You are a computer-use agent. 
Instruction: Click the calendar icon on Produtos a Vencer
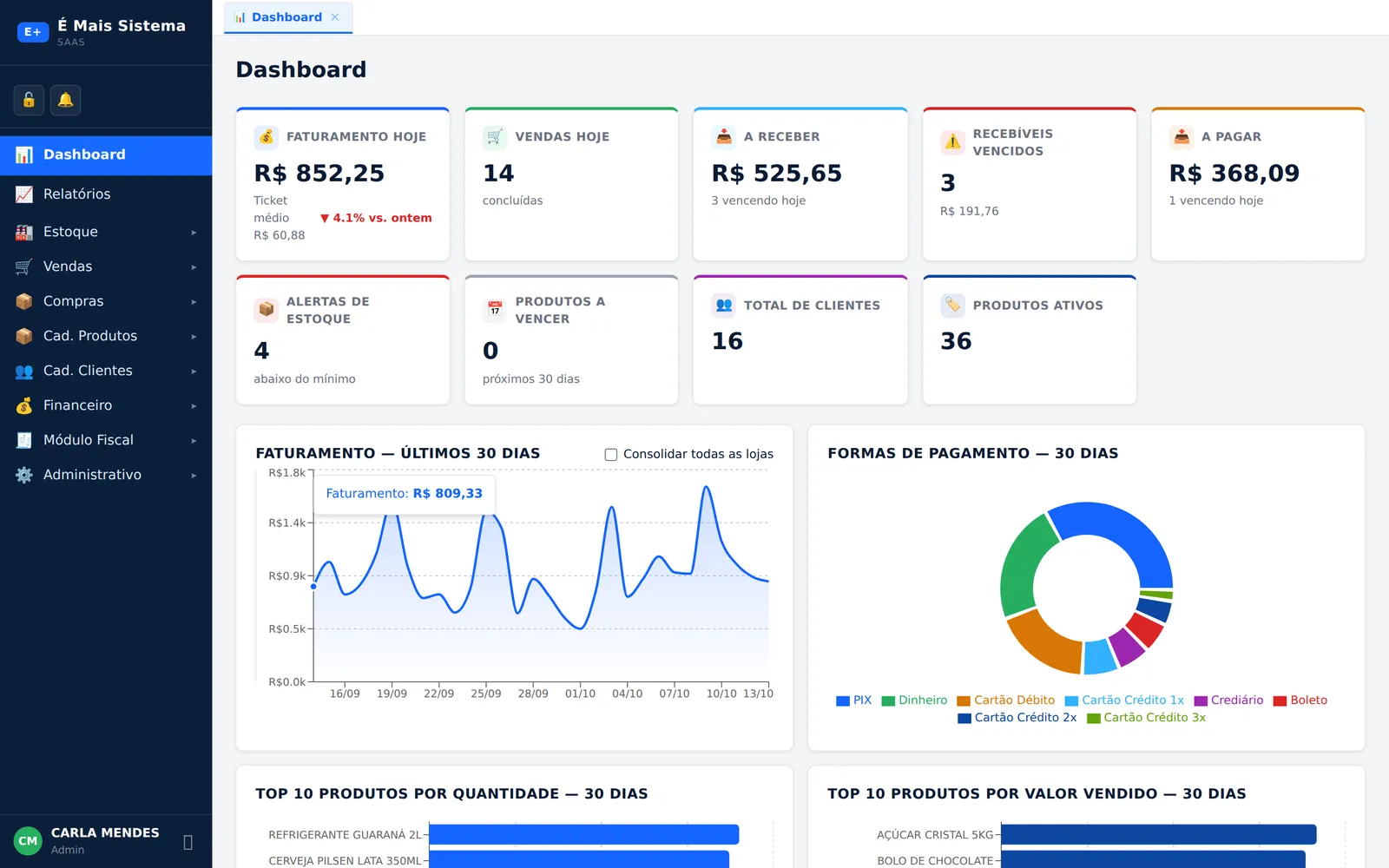click(x=495, y=310)
